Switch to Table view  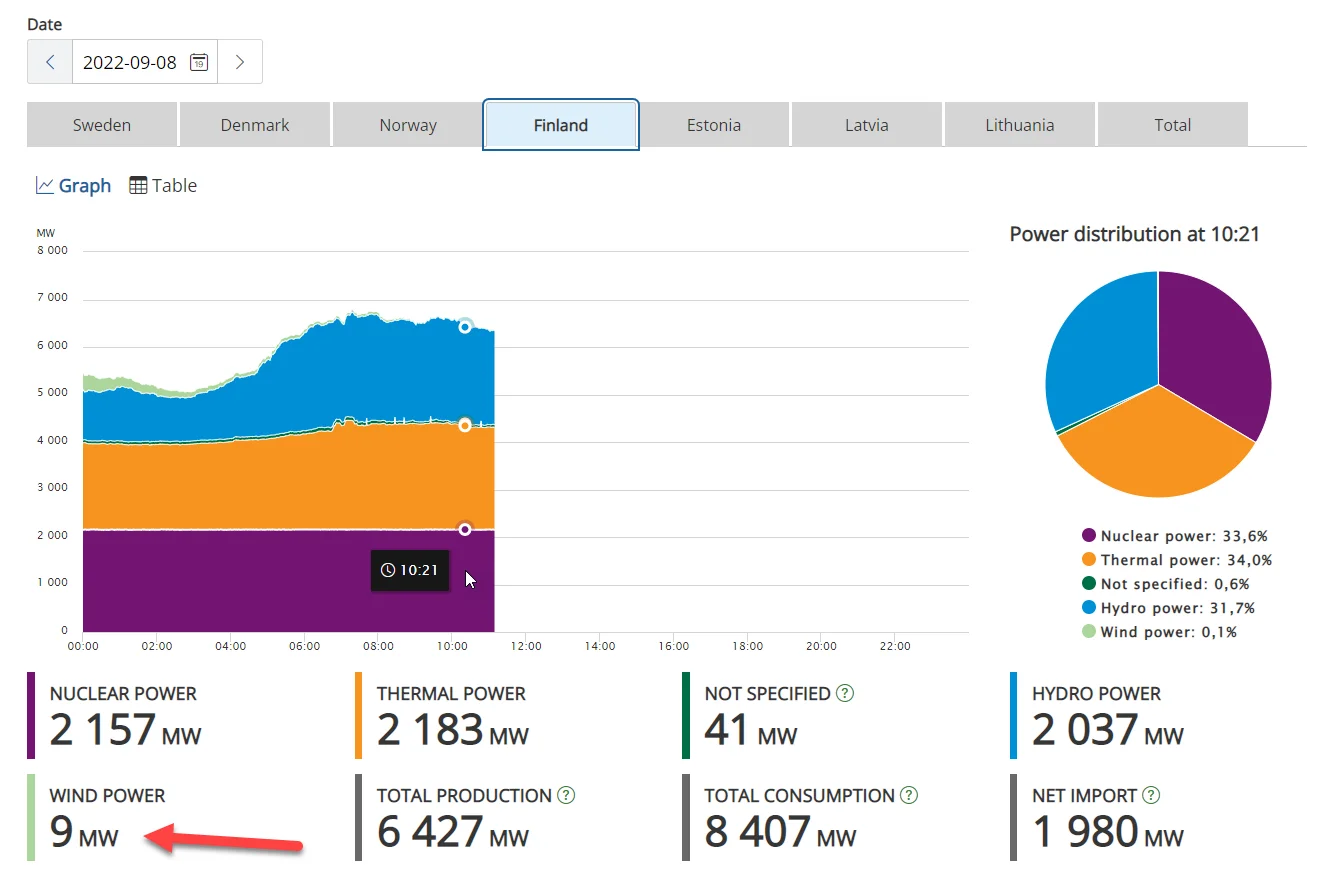coord(163,185)
